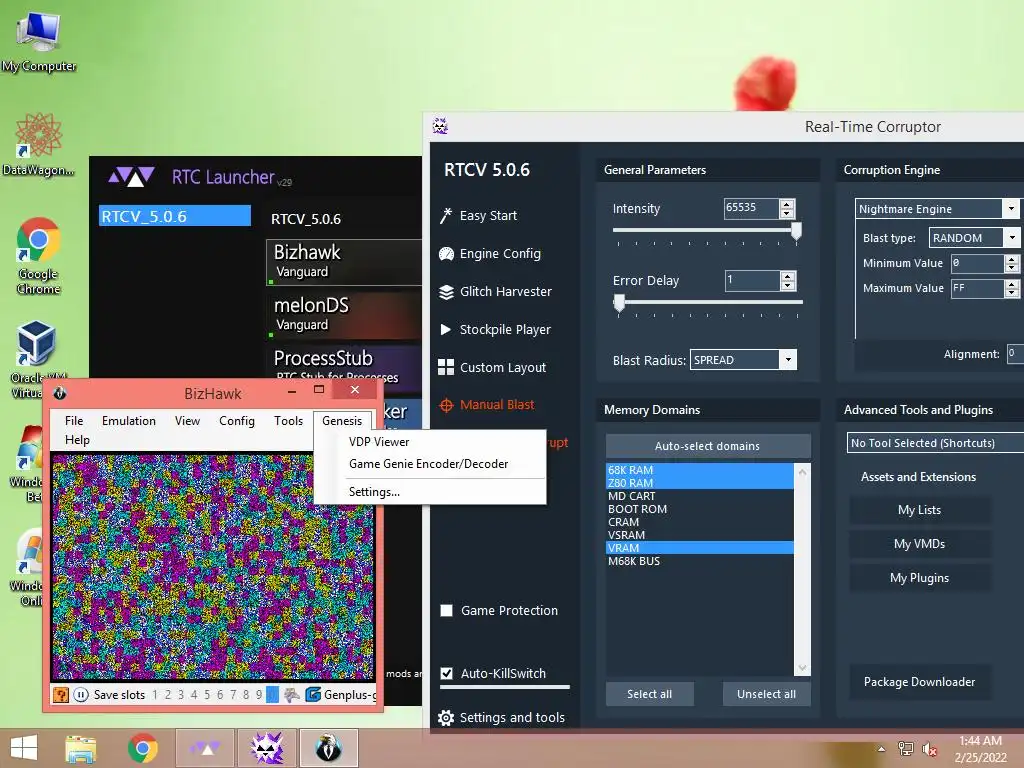Increase Minimum Value stepper
1024x768 pixels.
pos(1012,259)
